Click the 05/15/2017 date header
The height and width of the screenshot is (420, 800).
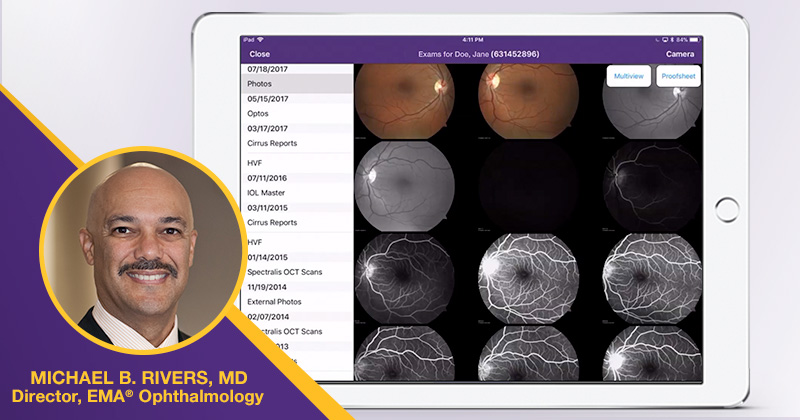pyautogui.click(x=267, y=99)
